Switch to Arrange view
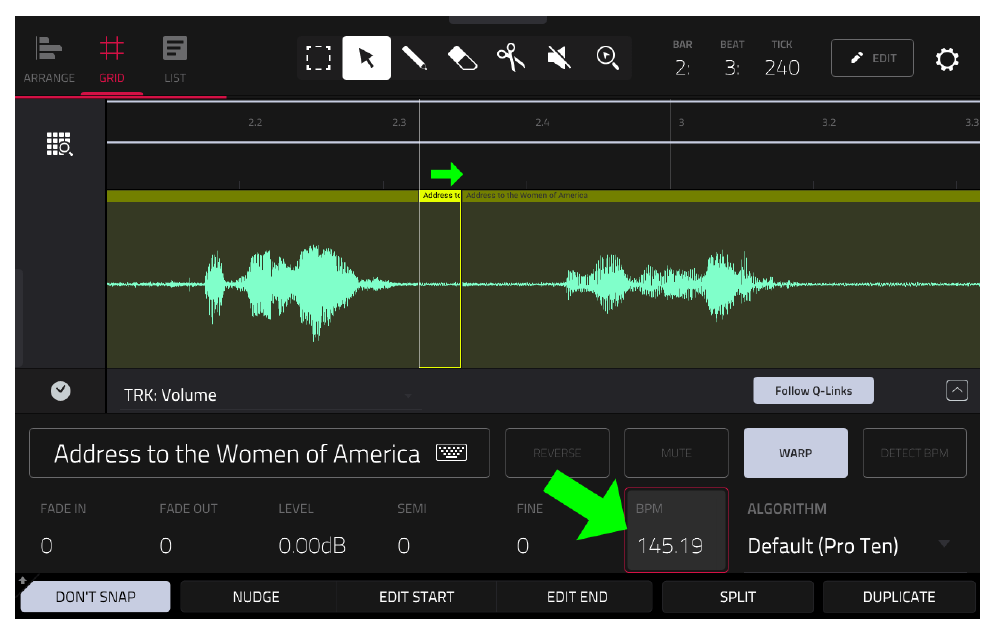 coord(49,60)
